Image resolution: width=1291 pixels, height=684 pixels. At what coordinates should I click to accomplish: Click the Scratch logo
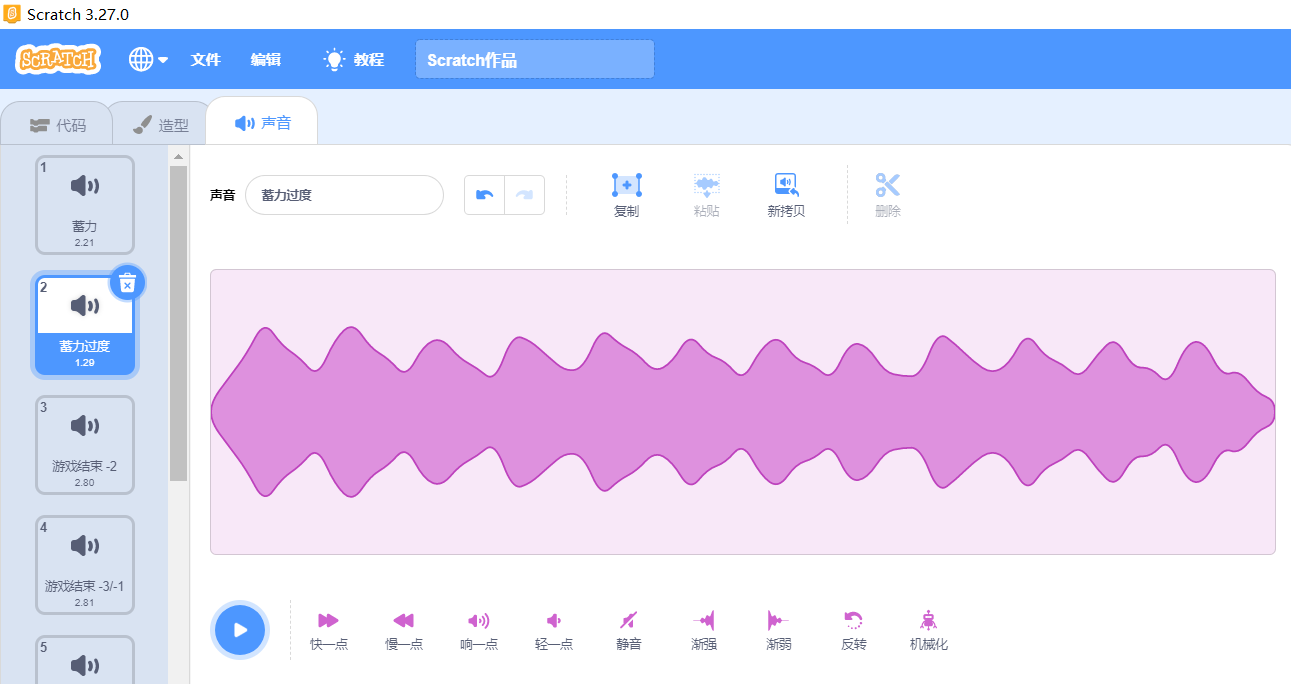58,59
